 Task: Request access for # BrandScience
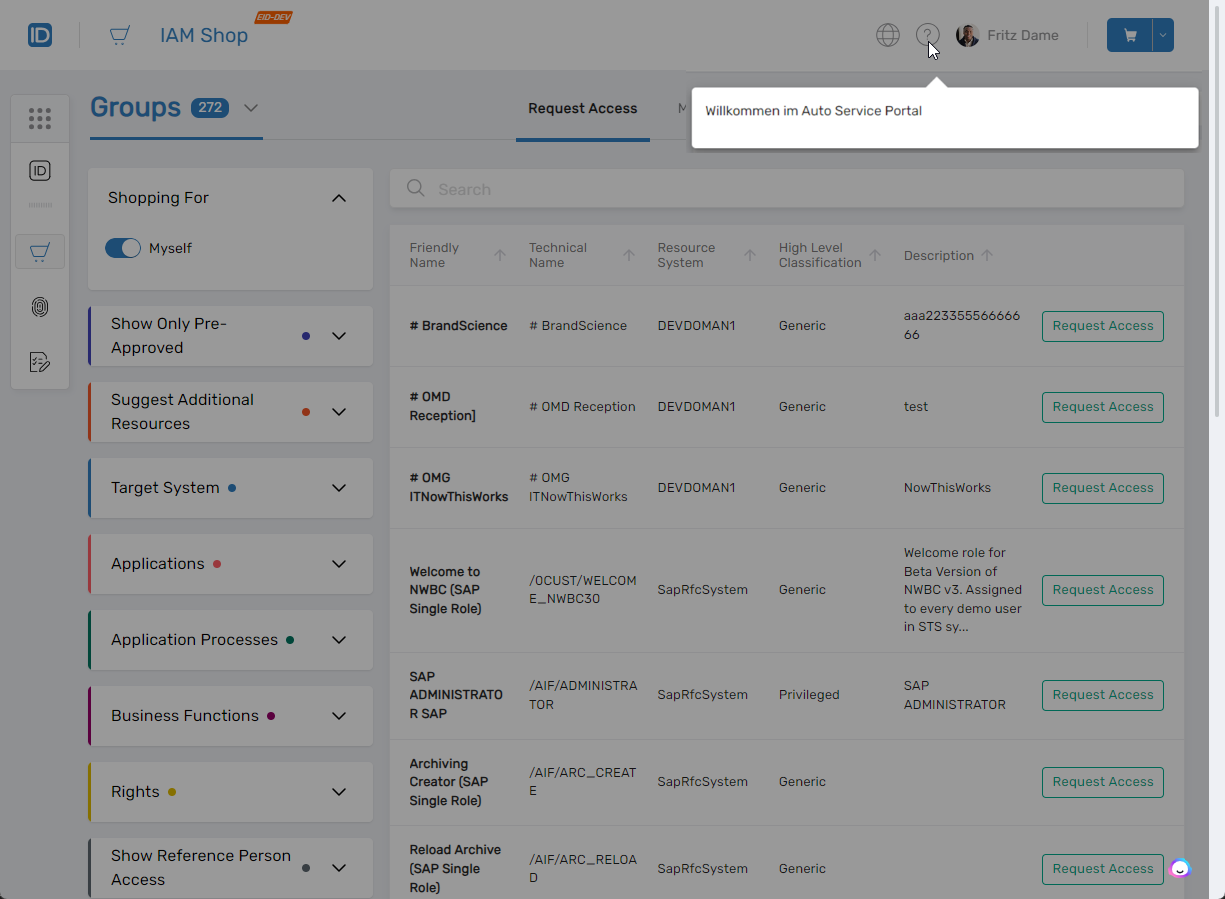click(1102, 326)
